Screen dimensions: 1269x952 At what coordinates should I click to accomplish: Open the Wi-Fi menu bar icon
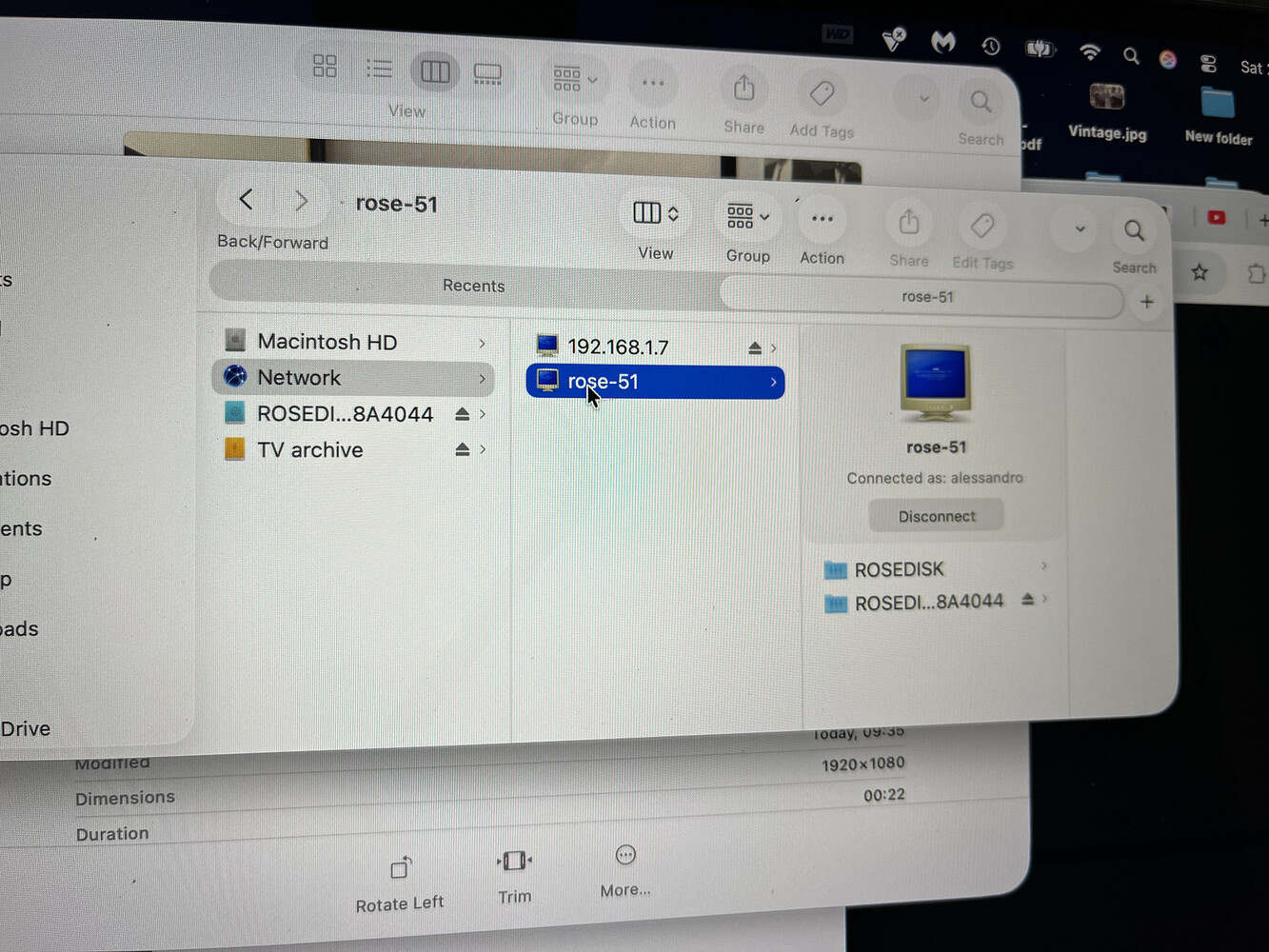(1089, 51)
